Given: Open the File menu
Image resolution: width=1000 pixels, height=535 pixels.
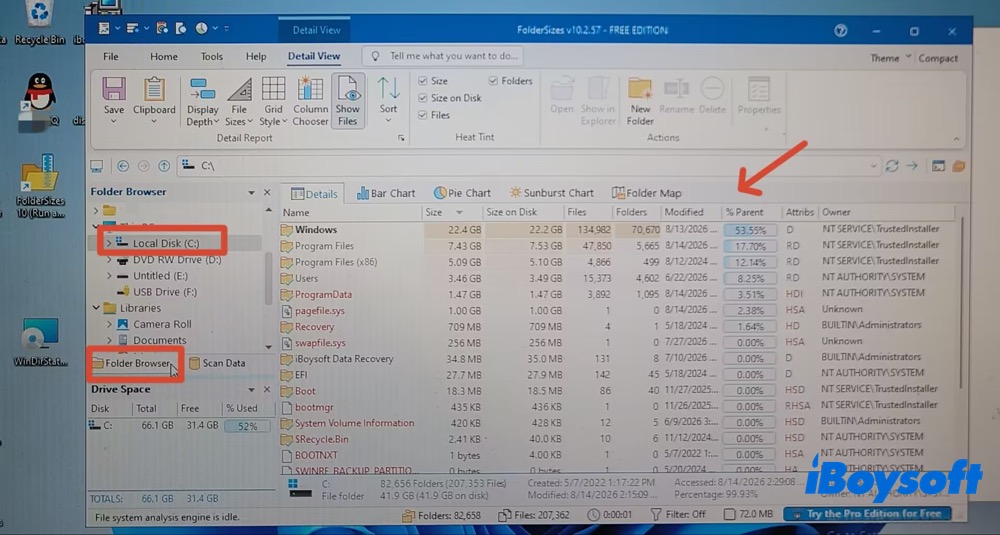Looking at the screenshot, I should (x=111, y=56).
